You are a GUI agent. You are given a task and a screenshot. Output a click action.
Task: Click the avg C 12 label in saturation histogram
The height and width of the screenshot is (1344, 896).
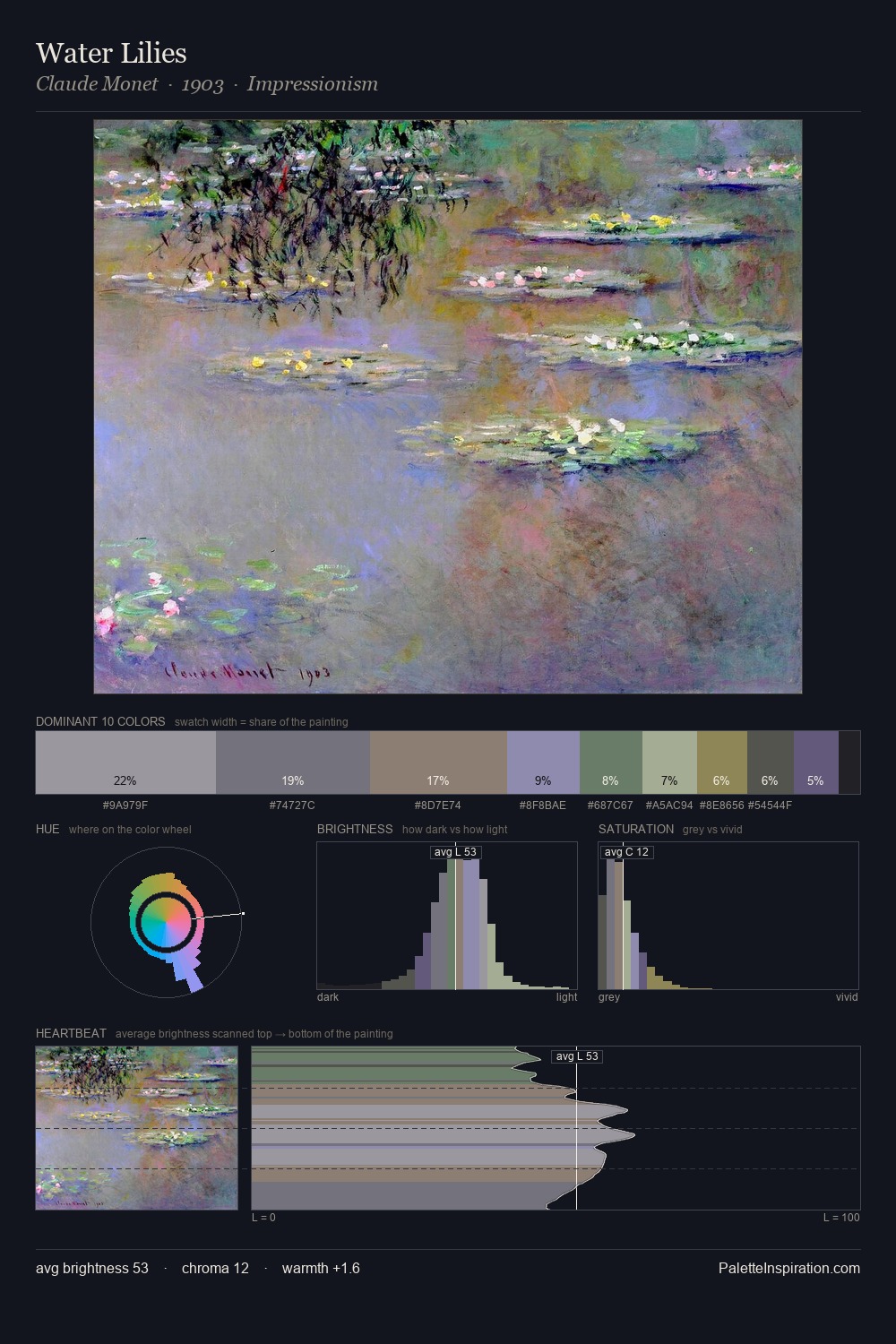tap(626, 852)
